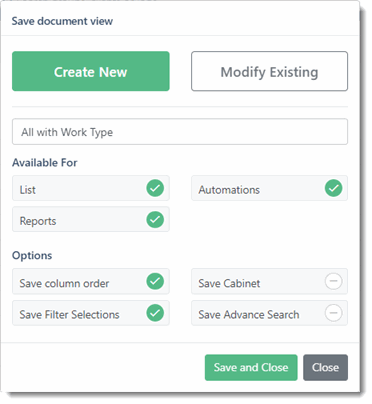The height and width of the screenshot is (404, 372).
Task: Click the Save and Close button
Action: click(x=251, y=367)
